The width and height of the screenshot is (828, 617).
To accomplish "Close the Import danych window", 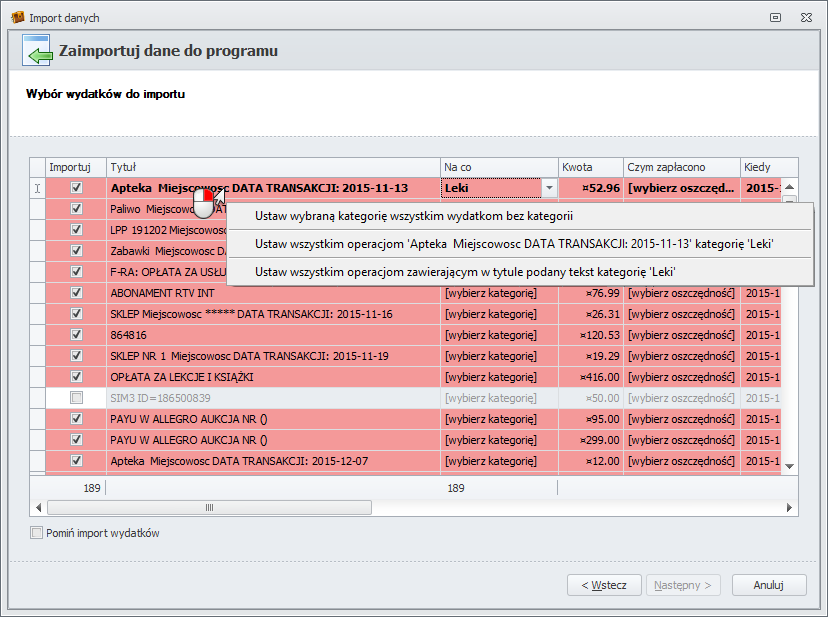I will (804, 17).
